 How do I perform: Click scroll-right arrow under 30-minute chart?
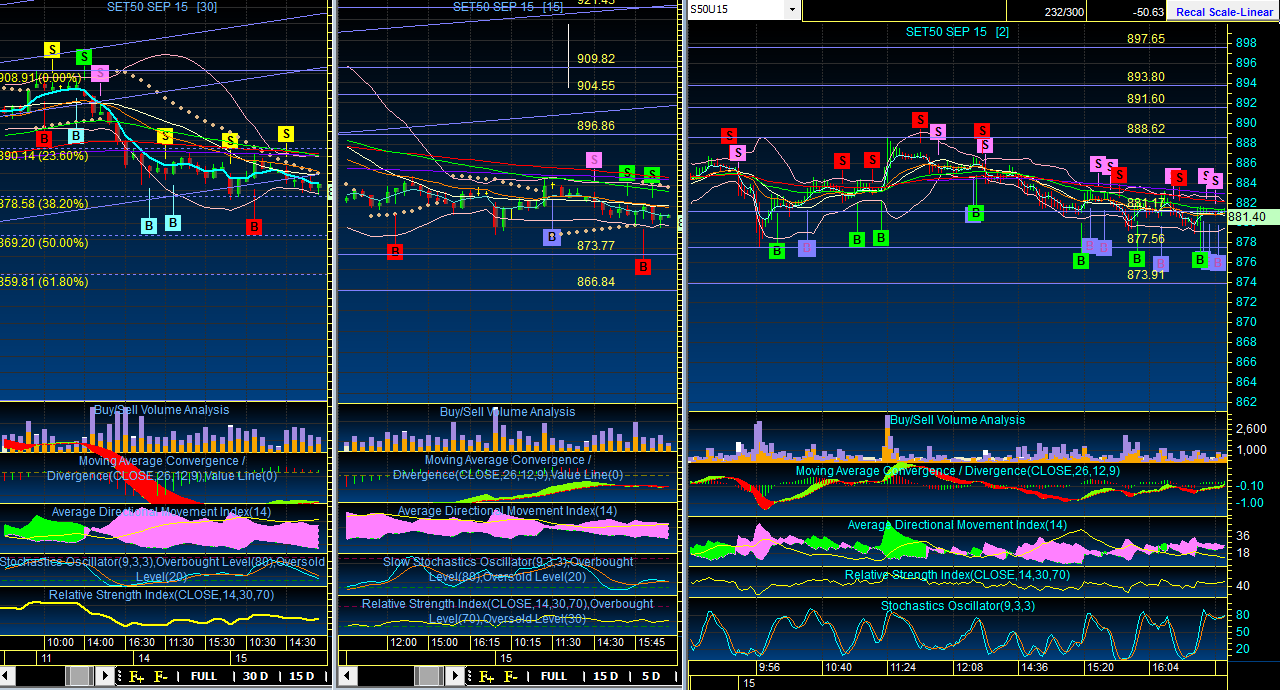coord(105,676)
